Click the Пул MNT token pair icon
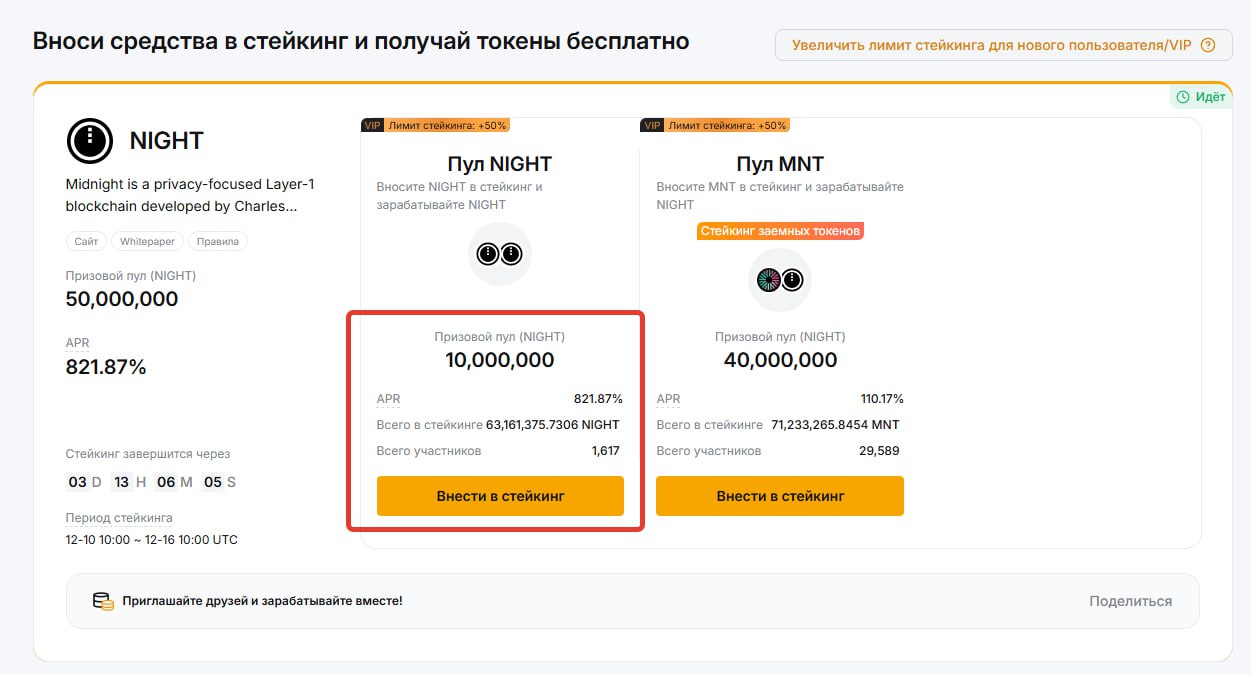The width and height of the screenshot is (1251, 674). [780, 280]
